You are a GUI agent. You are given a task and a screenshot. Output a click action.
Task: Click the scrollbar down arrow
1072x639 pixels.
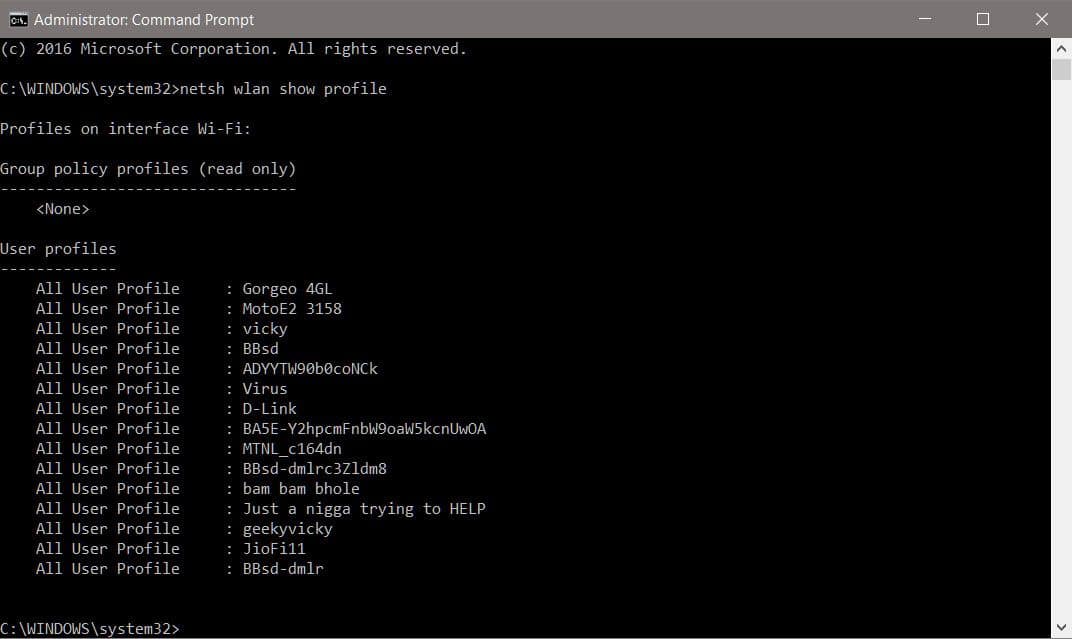1061,628
